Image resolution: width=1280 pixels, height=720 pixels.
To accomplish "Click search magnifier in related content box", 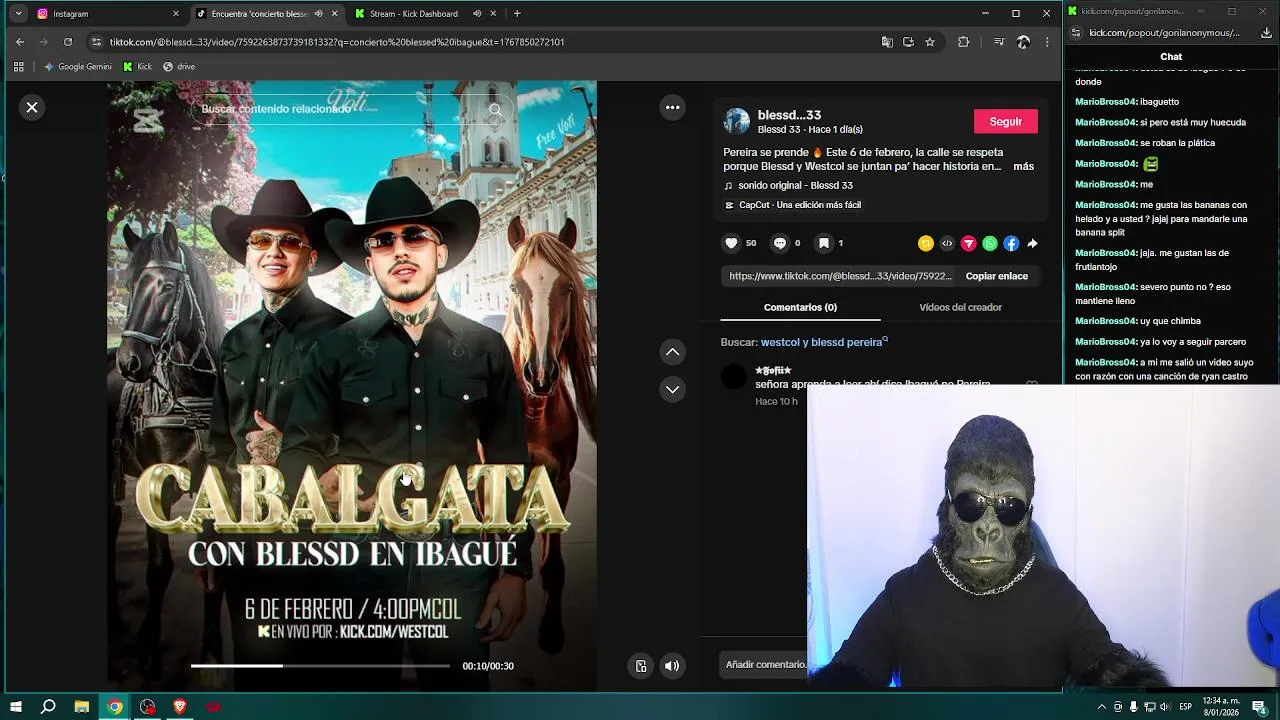I will pyautogui.click(x=495, y=109).
